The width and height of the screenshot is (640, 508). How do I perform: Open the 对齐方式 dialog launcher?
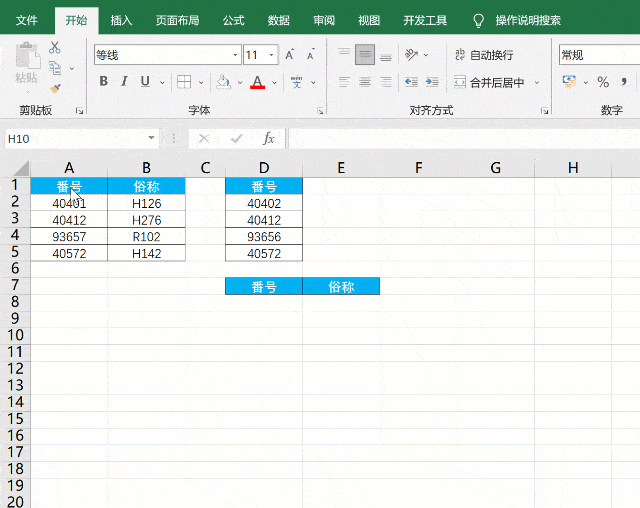(x=544, y=111)
